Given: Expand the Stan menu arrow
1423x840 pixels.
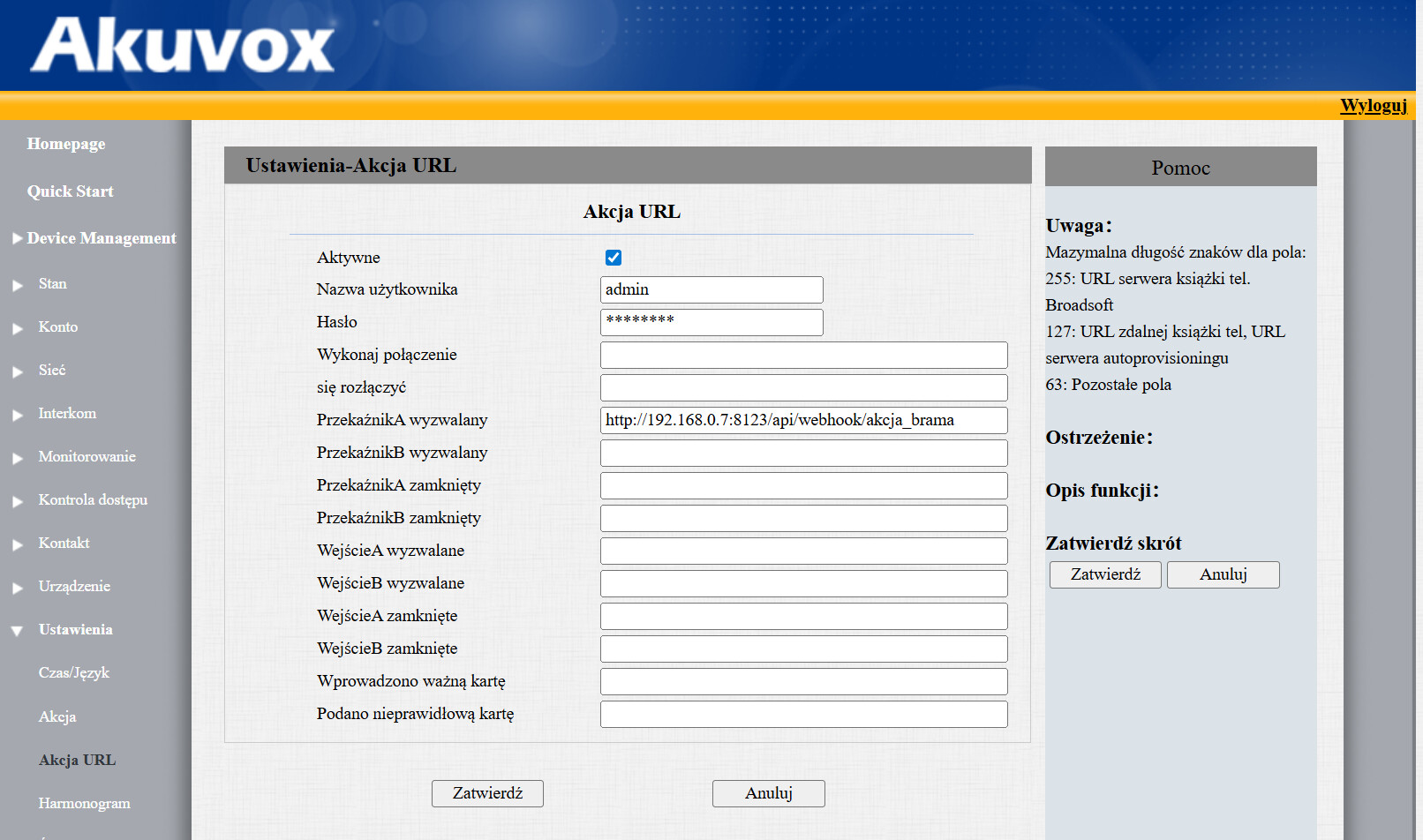Looking at the screenshot, I should [x=18, y=285].
